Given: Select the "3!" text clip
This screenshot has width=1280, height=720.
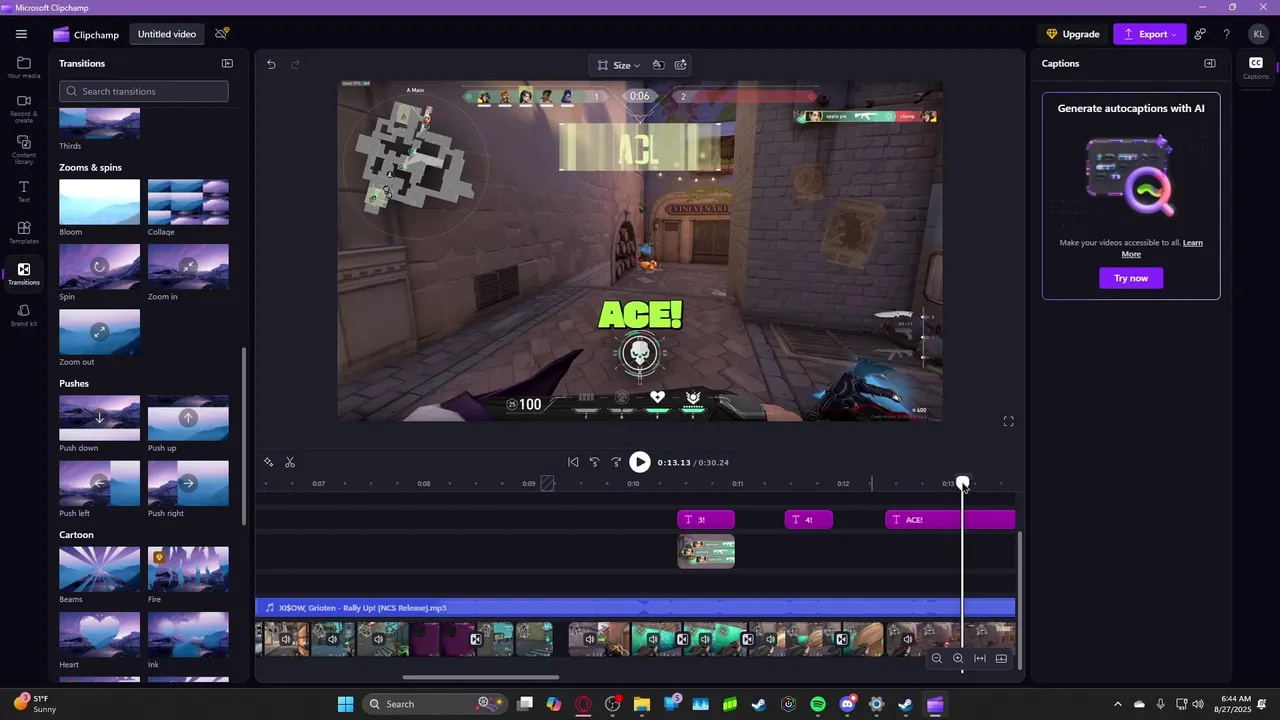Looking at the screenshot, I should (x=706, y=520).
